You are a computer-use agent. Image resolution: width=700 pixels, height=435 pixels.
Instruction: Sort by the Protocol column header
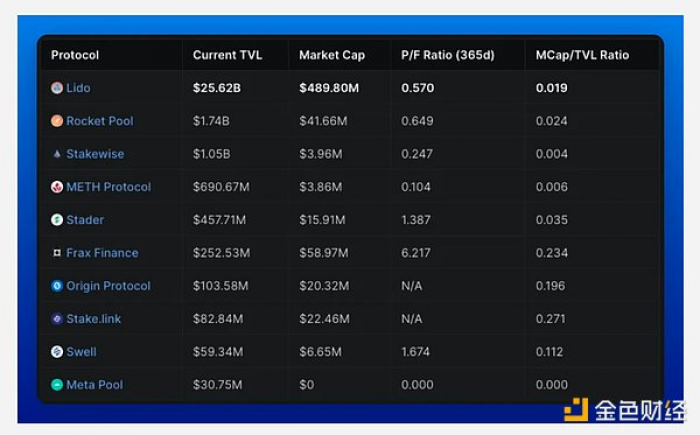(x=75, y=55)
